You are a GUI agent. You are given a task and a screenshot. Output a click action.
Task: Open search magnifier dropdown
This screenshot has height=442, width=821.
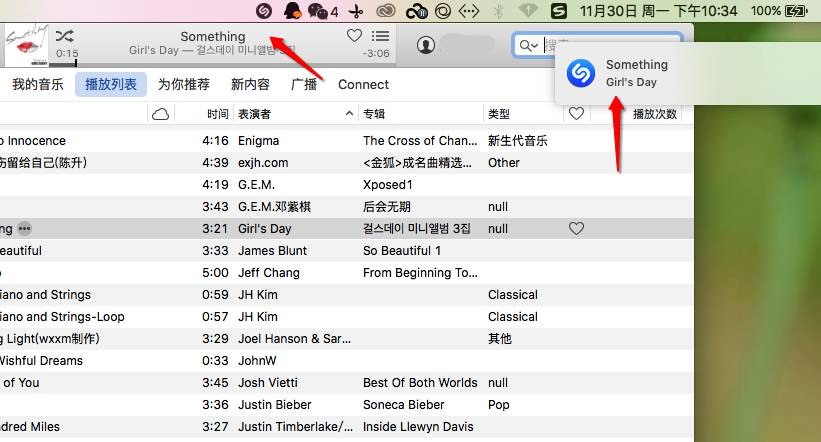coord(528,46)
